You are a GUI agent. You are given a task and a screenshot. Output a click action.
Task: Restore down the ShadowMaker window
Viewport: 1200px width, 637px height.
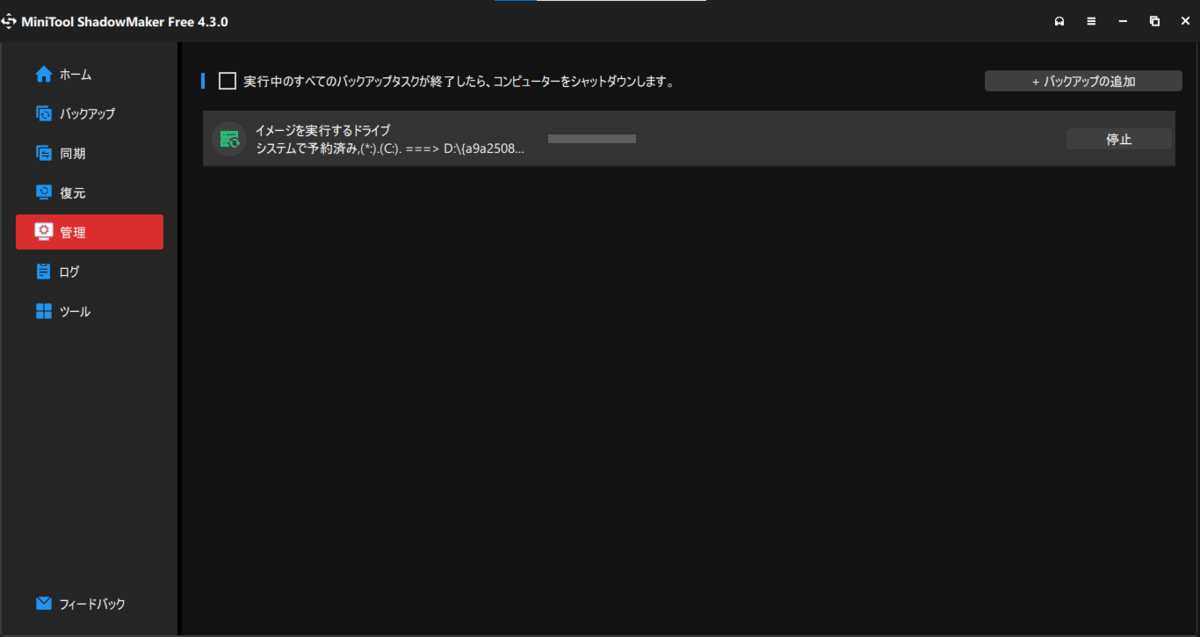(1155, 21)
